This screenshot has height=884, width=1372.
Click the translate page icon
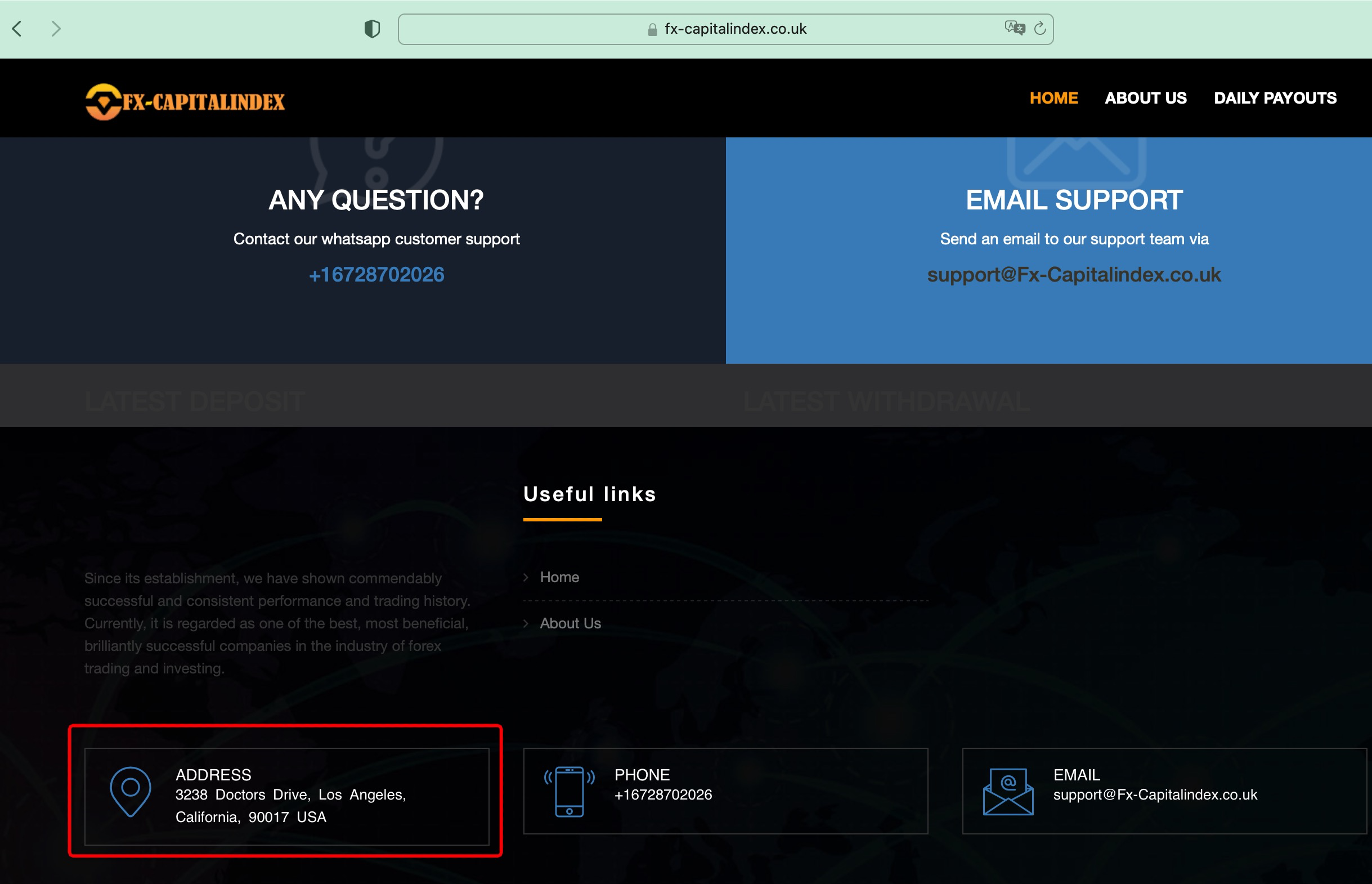[x=1014, y=28]
